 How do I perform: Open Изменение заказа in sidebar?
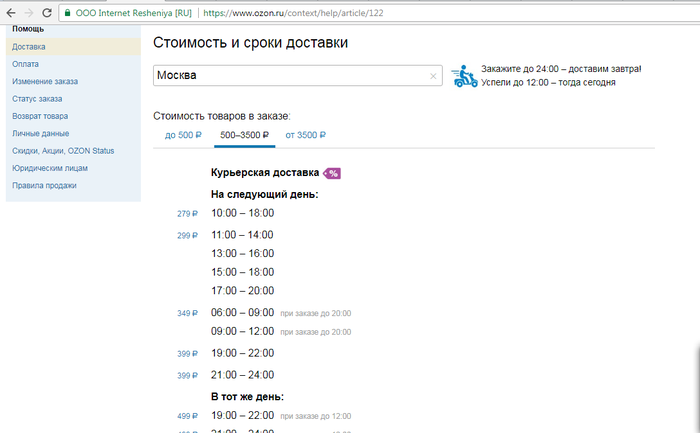tap(45, 82)
